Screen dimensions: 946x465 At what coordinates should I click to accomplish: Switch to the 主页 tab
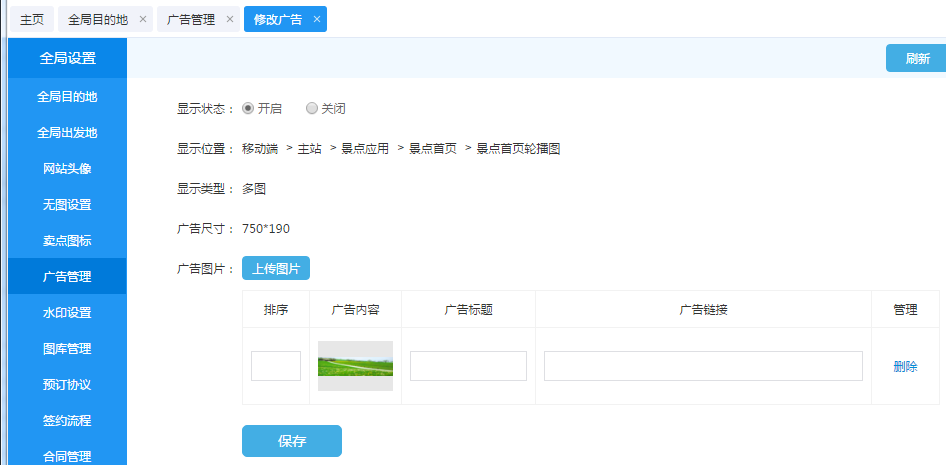32,20
